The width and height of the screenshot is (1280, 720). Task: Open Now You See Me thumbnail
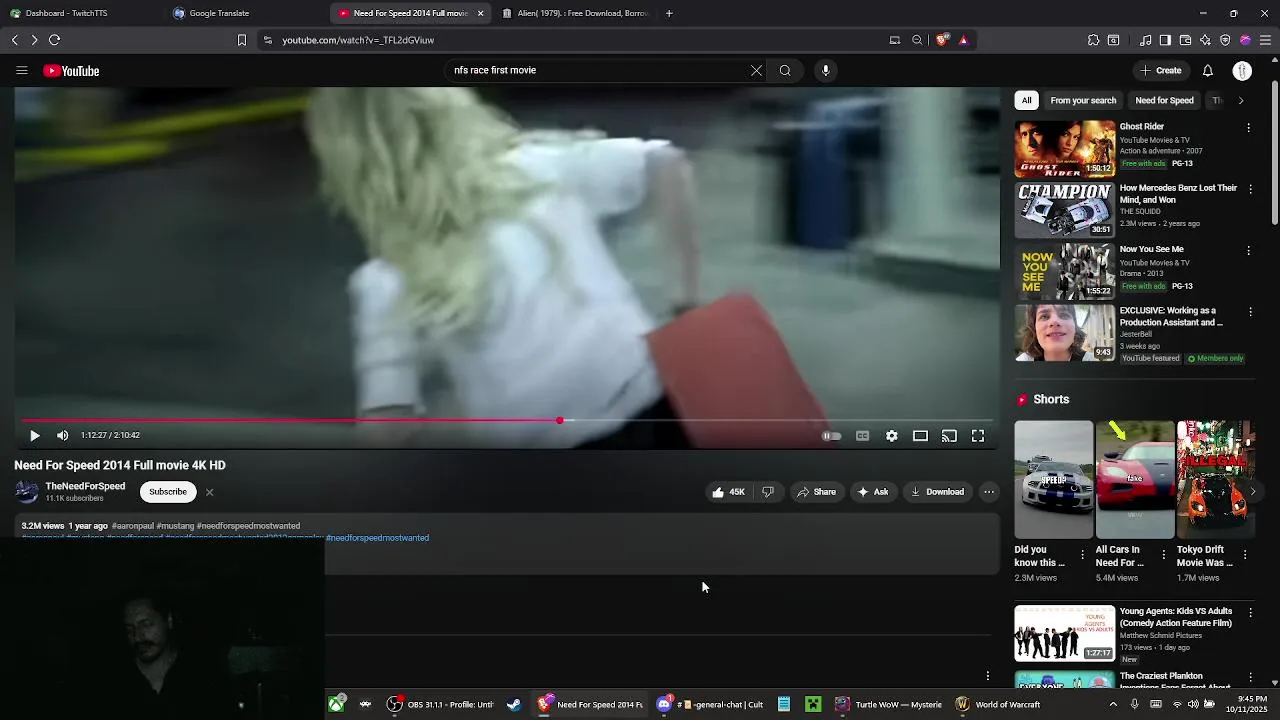pos(1065,271)
